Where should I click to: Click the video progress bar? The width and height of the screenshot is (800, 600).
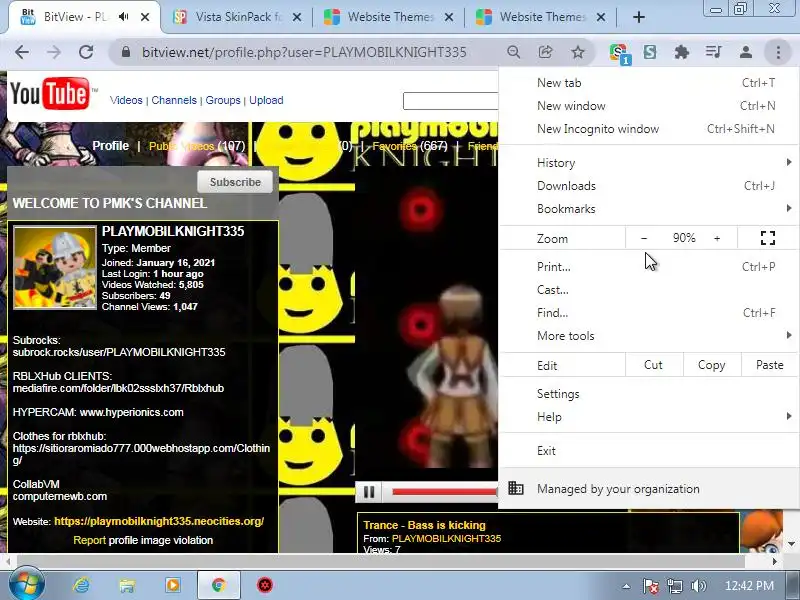tap(444, 492)
